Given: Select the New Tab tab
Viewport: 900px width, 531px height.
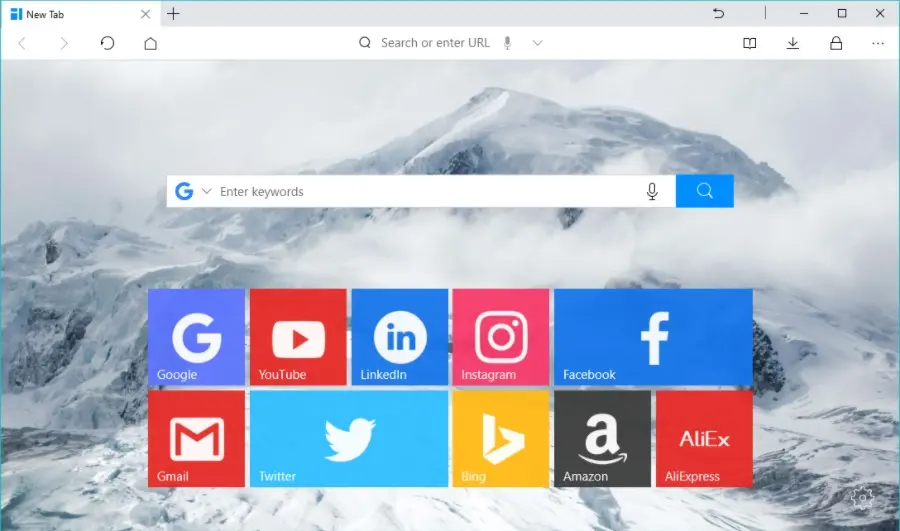Looking at the screenshot, I should 80,14.
